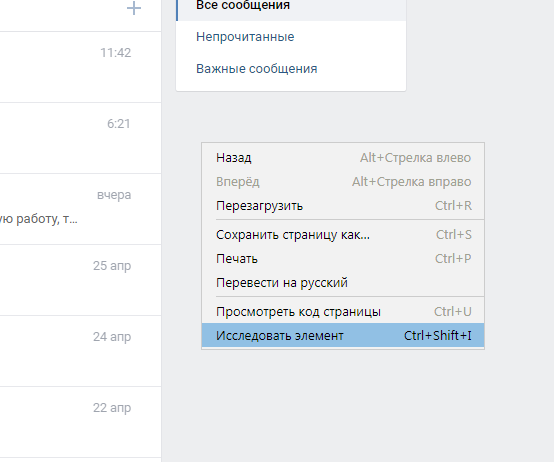This screenshot has height=462, width=554.
Task: Choose "Назад" in the context menu
Action: click(343, 158)
